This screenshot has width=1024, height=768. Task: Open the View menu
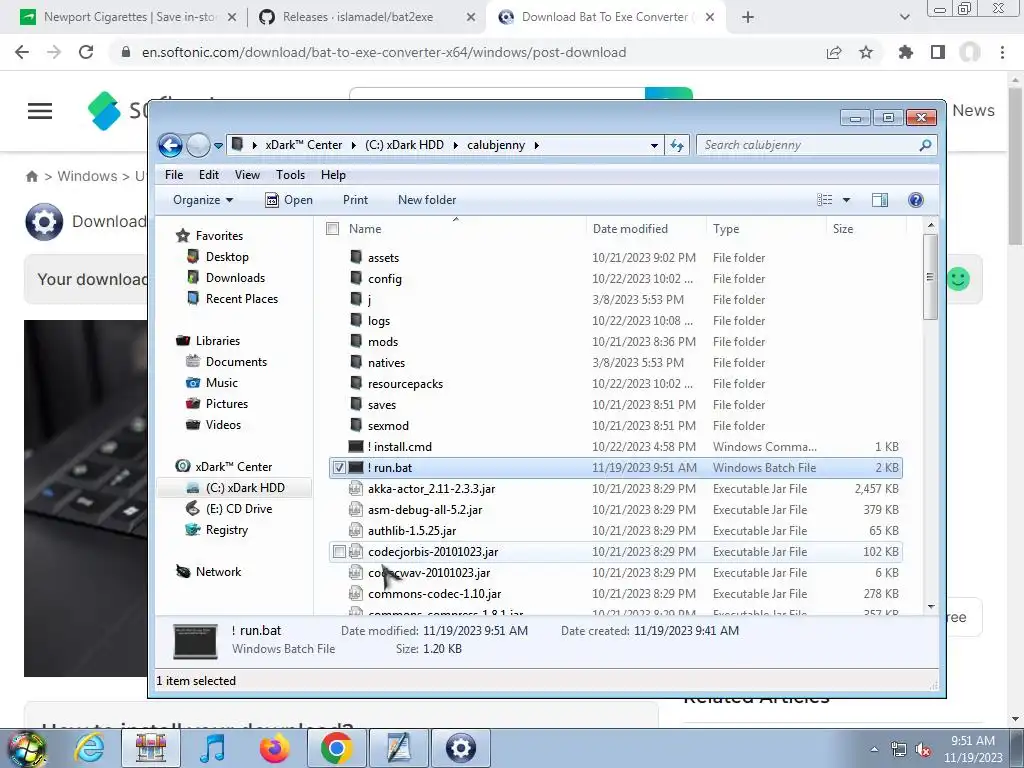(x=248, y=175)
